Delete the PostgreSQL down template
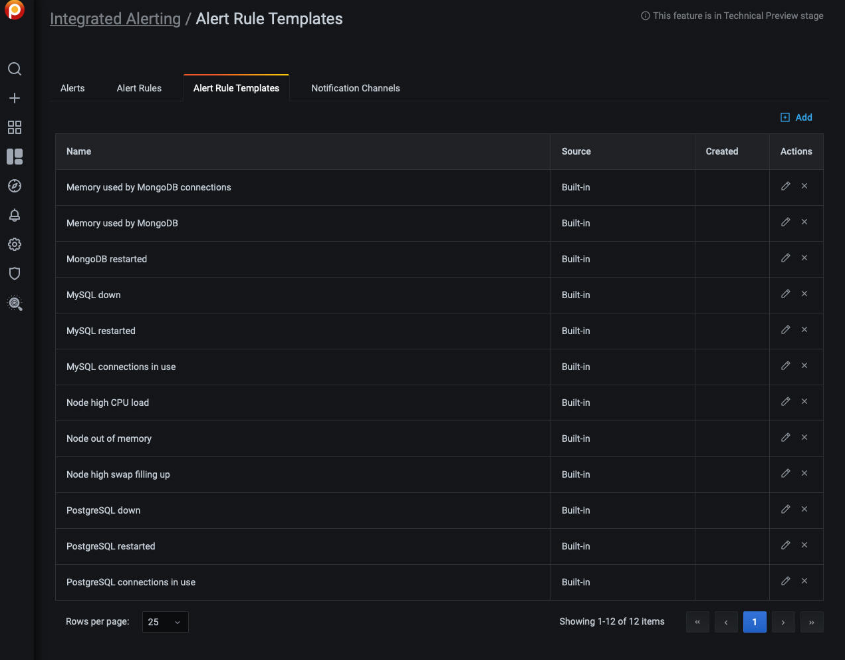845x660 pixels. pos(804,510)
